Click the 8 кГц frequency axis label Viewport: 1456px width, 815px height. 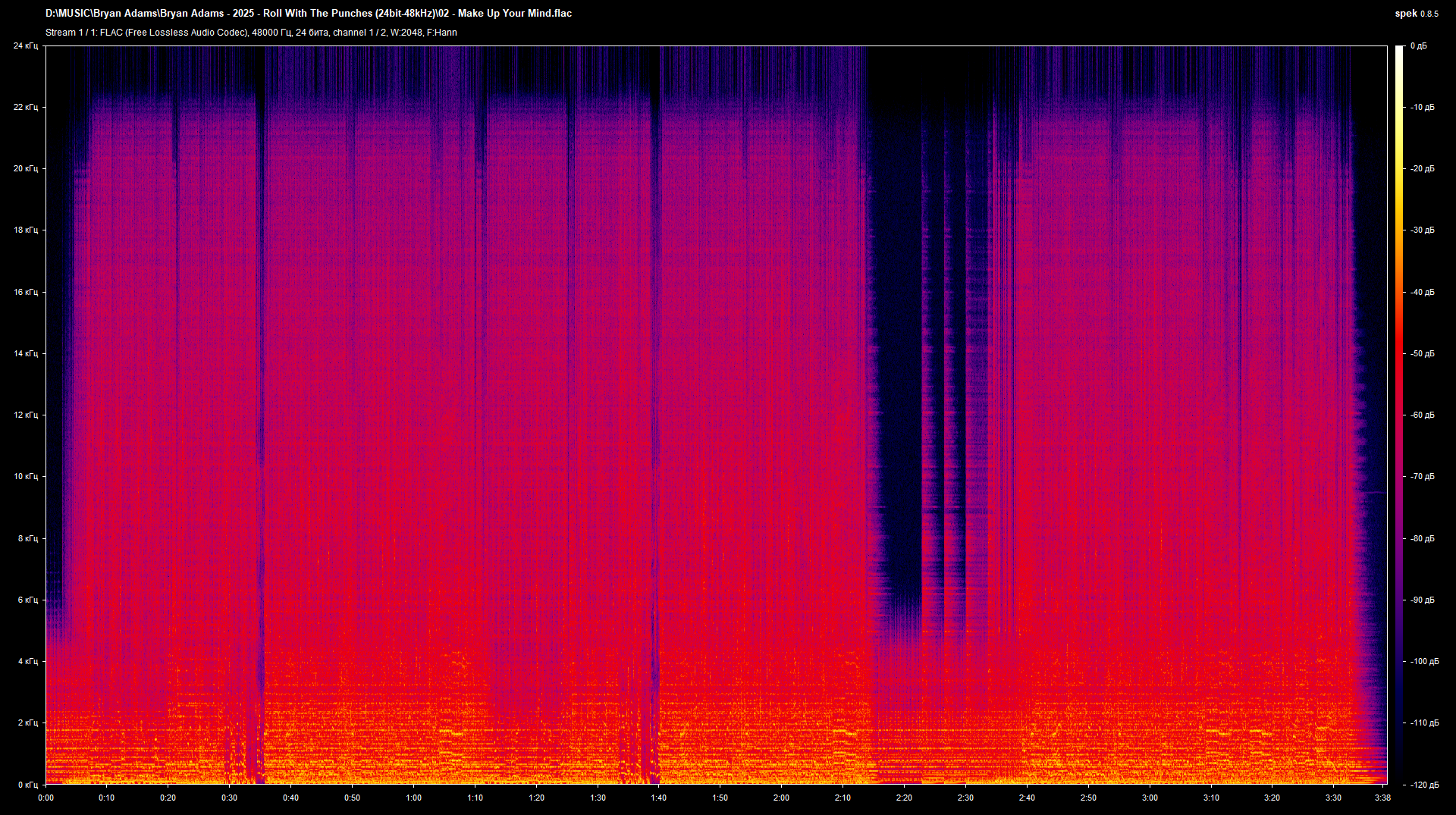[29, 538]
